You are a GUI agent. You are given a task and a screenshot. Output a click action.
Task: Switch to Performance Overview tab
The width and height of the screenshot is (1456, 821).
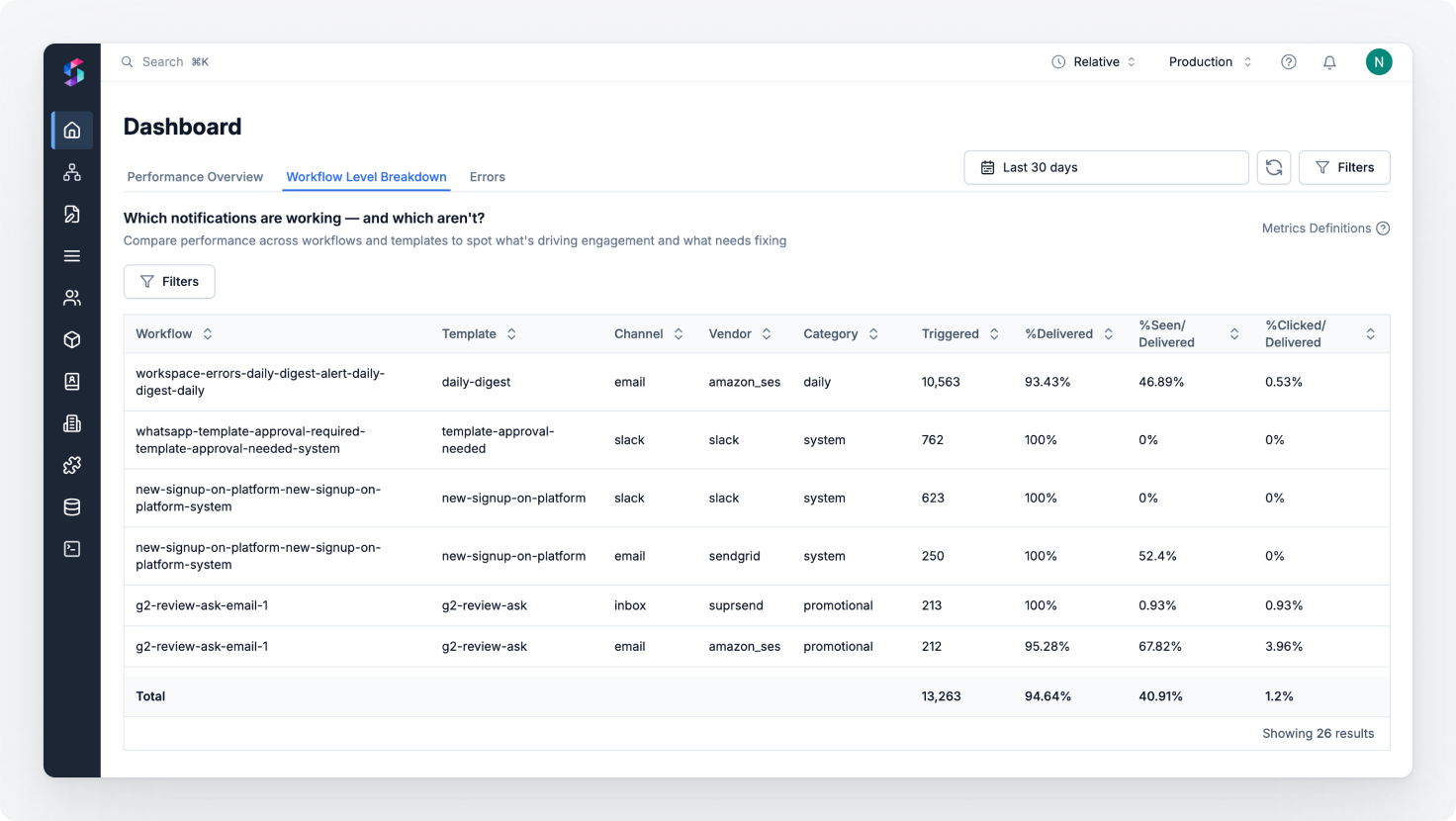click(195, 177)
